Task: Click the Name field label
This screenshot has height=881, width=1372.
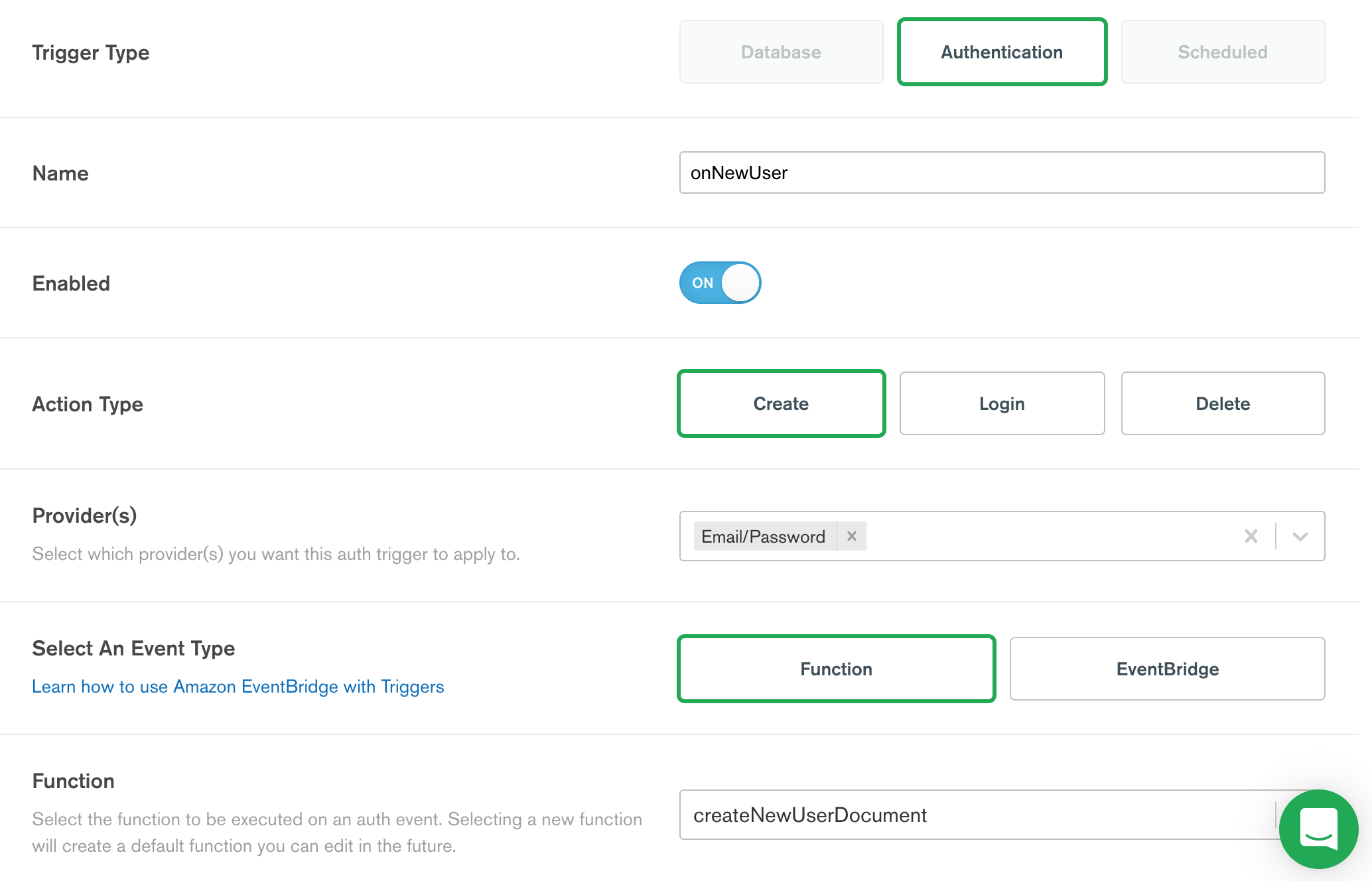Action: pos(60,173)
